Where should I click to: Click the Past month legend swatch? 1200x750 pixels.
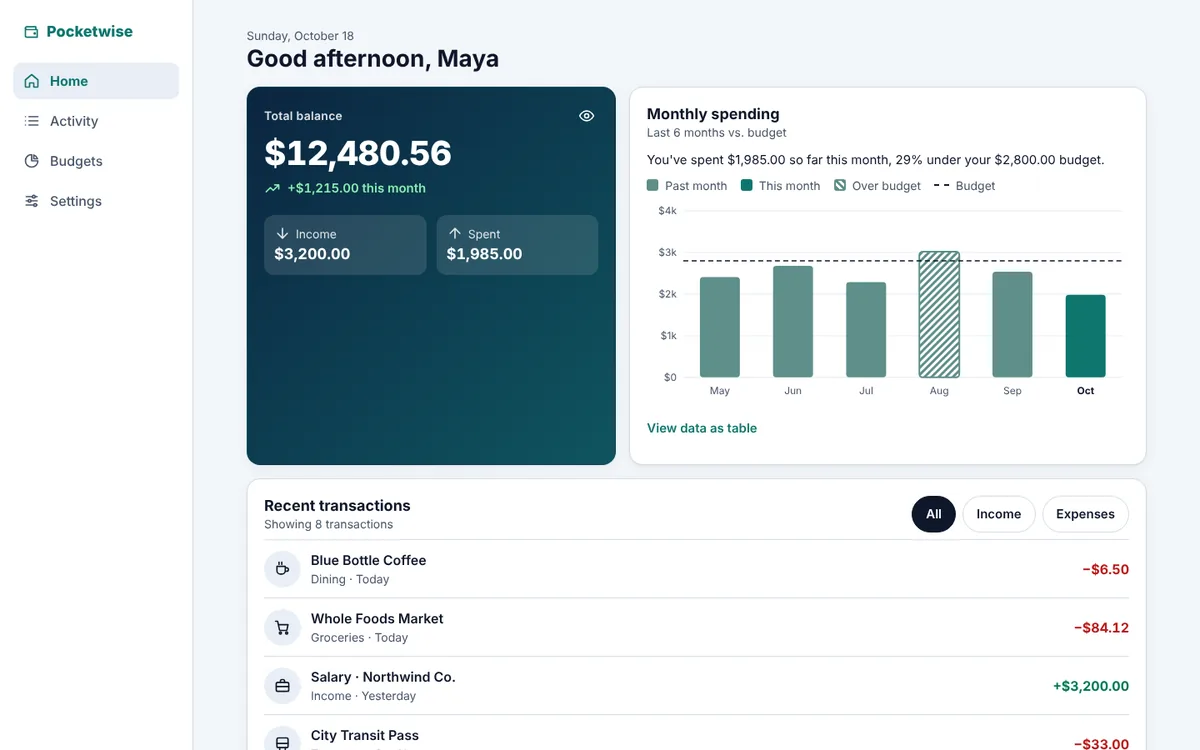tap(653, 186)
